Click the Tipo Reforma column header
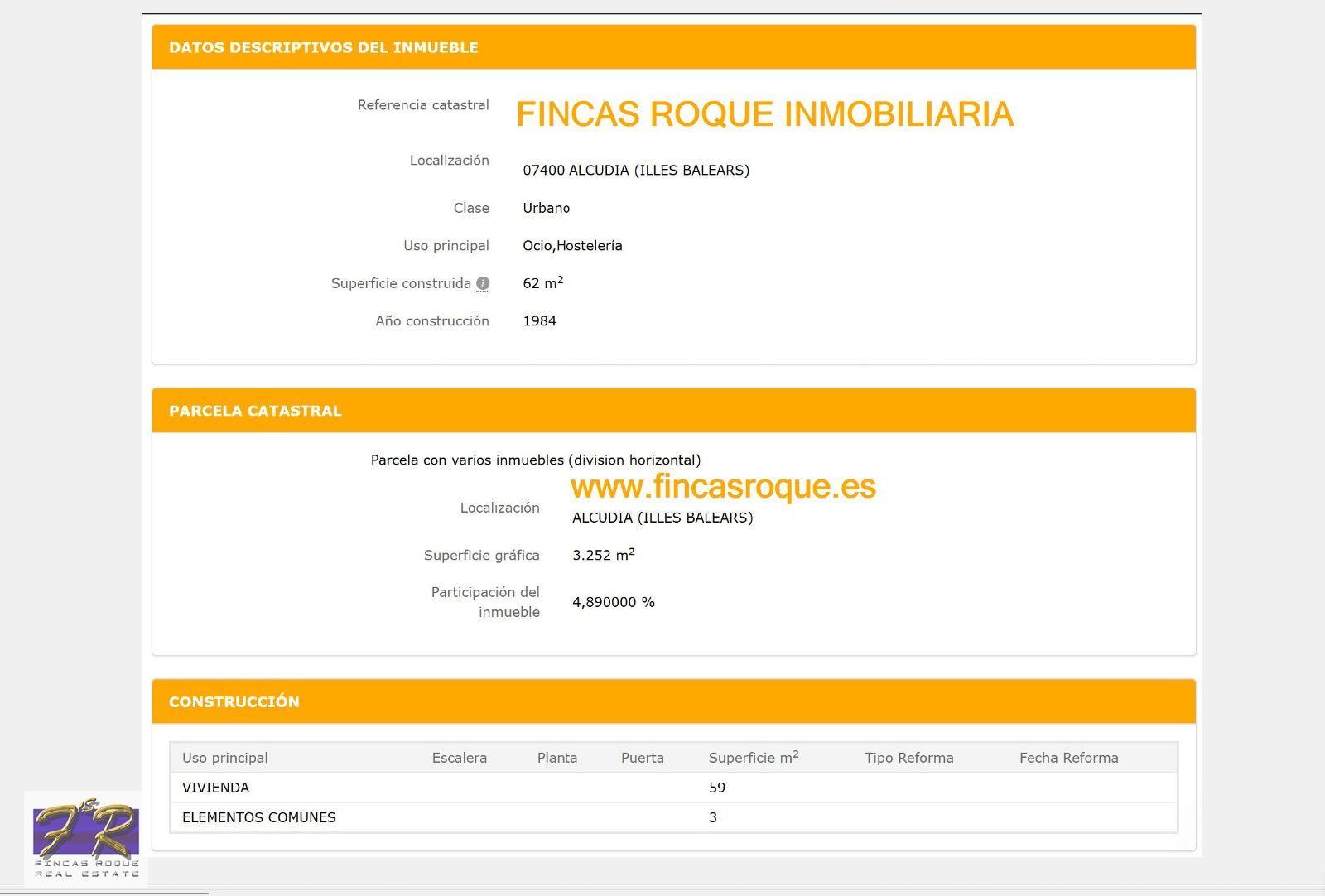Screen dimensions: 1325x896 908,758
